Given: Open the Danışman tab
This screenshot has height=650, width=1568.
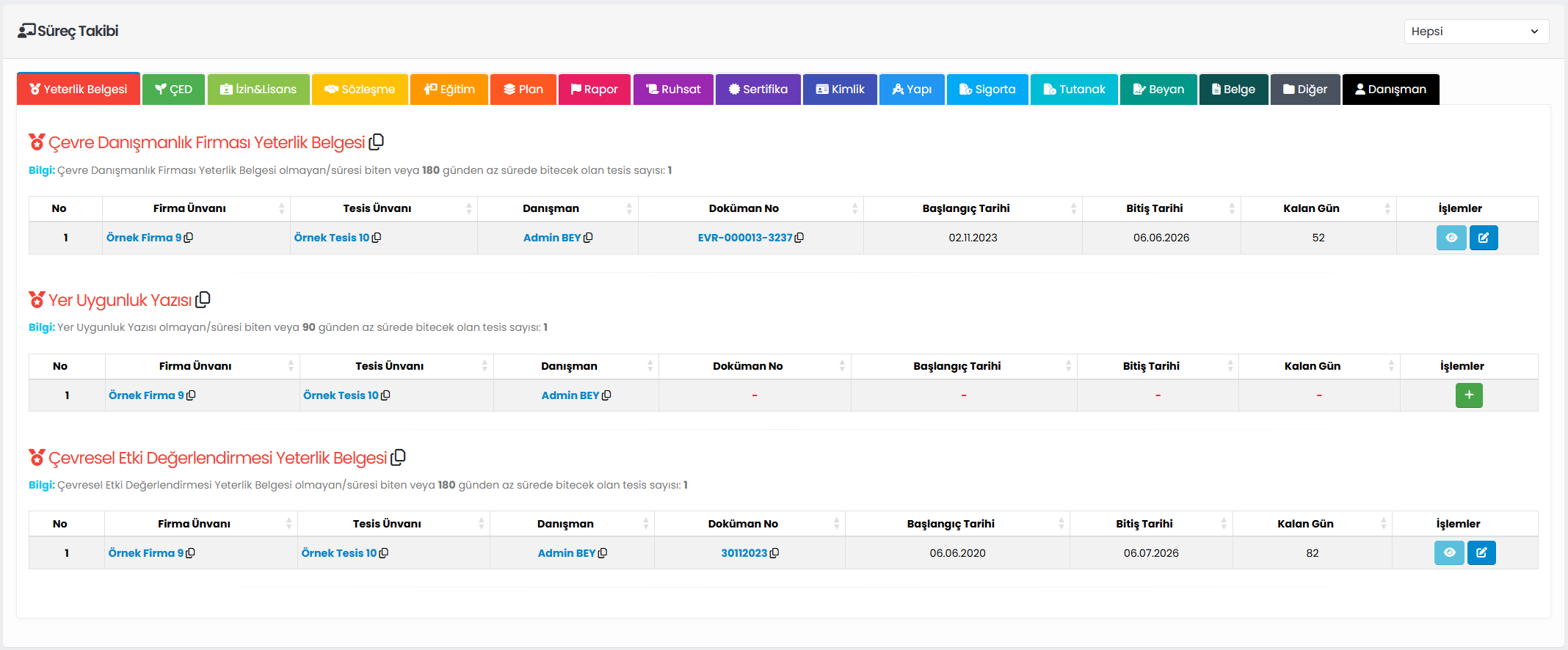Looking at the screenshot, I should (x=1390, y=90).
